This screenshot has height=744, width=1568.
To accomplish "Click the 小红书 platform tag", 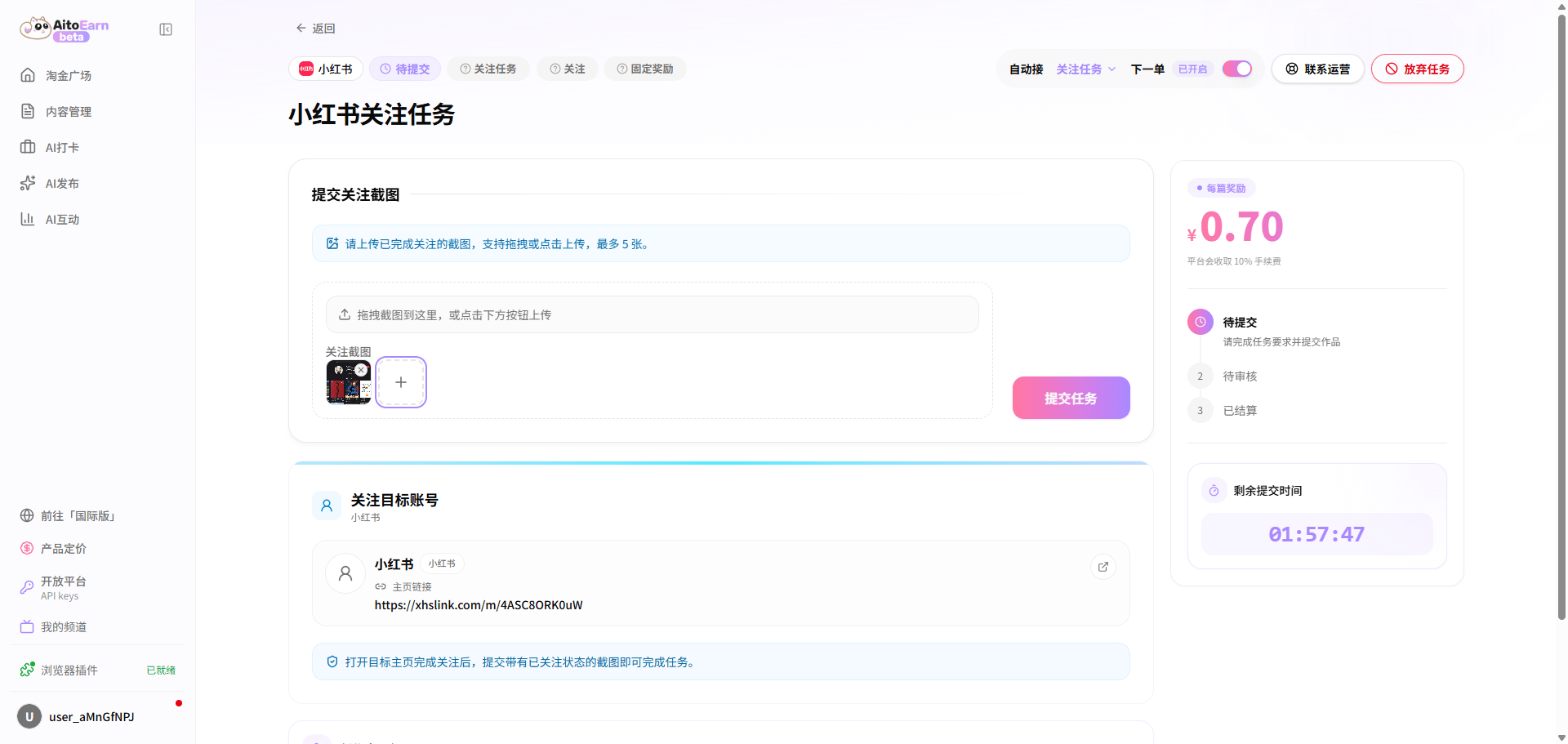I will [x=326, y=69].
